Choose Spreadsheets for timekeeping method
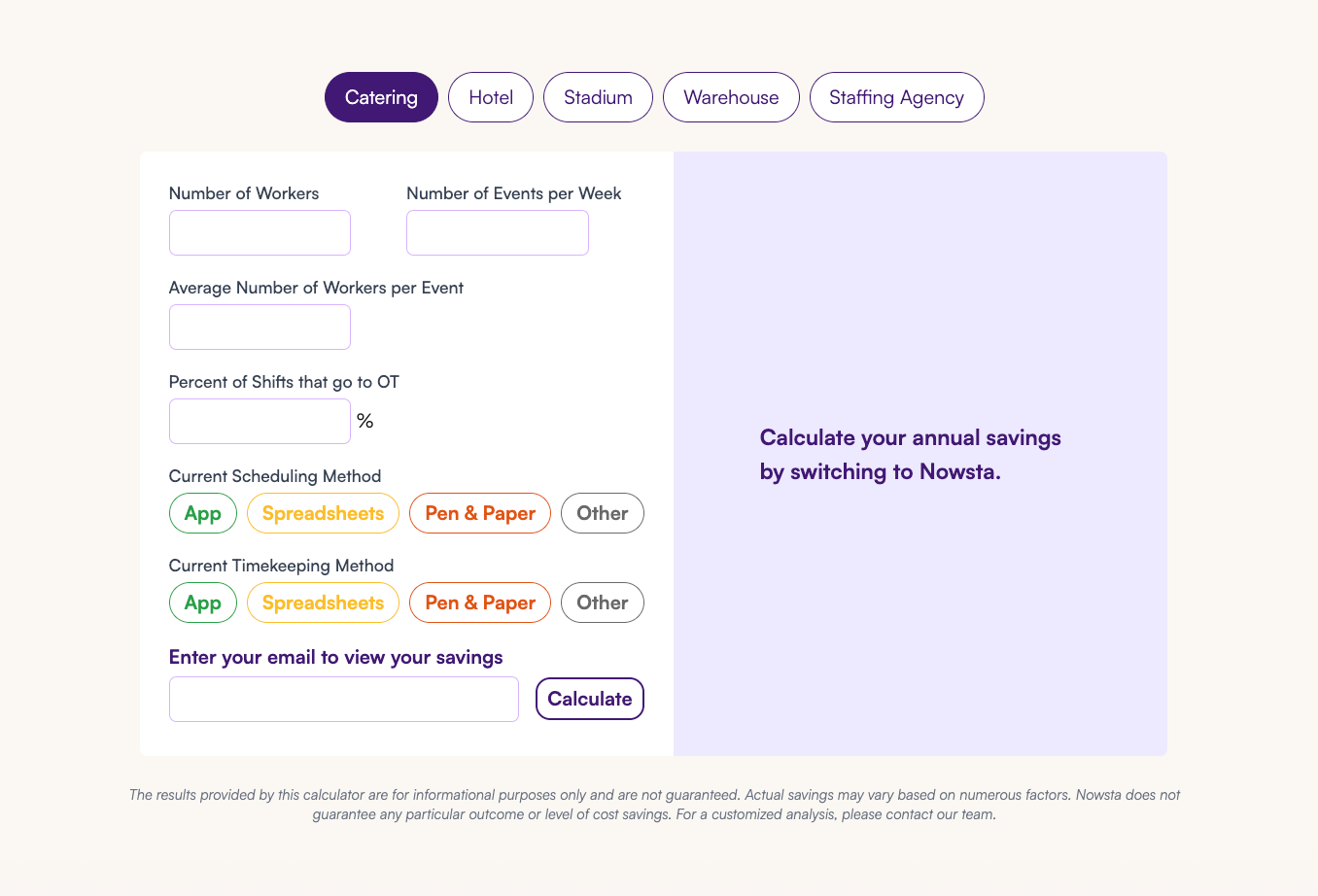Image resolution: width=1318 pixels, height=896 pixels. tap(323, 602)
